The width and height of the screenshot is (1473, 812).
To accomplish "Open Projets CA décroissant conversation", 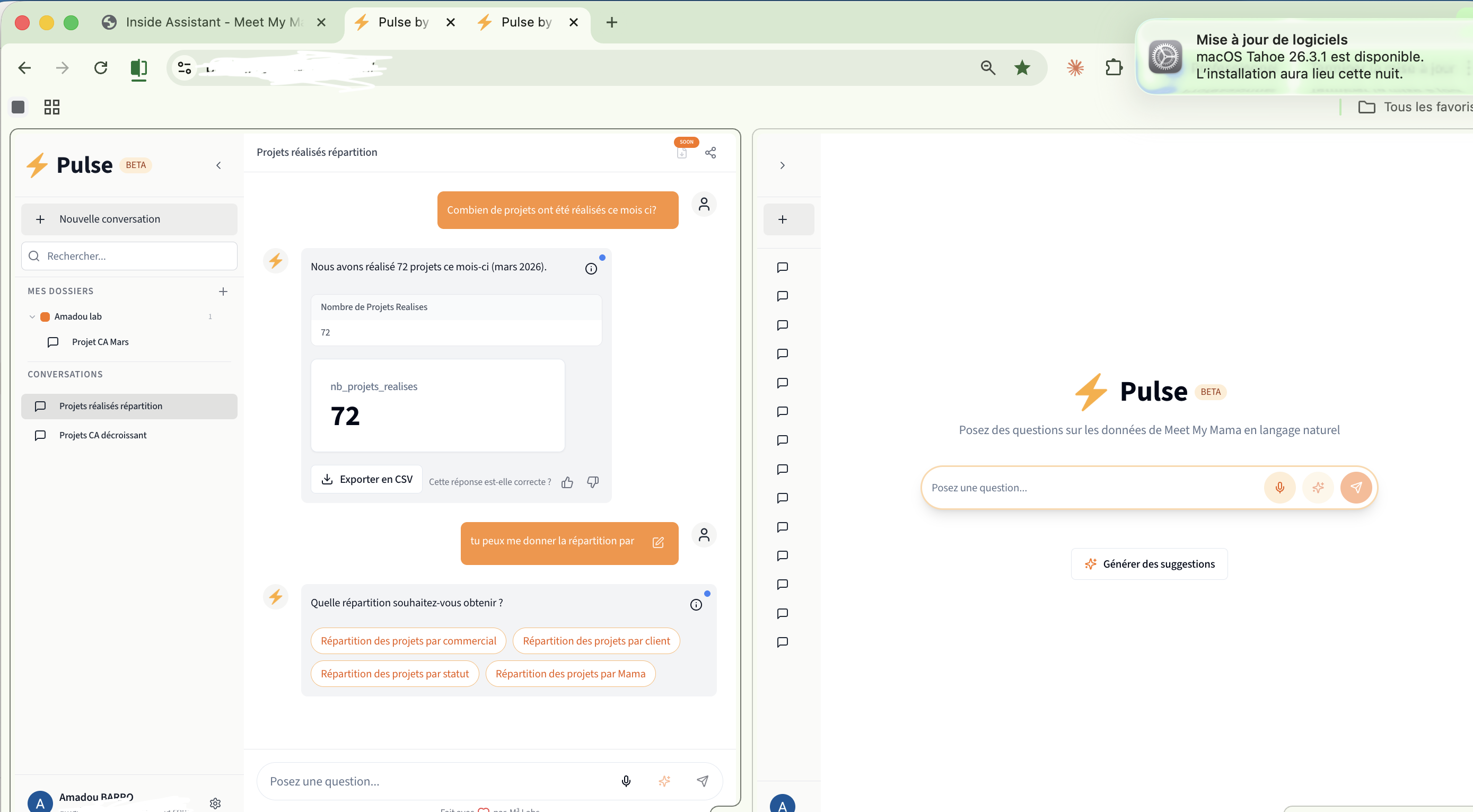I will click(129, 436).
